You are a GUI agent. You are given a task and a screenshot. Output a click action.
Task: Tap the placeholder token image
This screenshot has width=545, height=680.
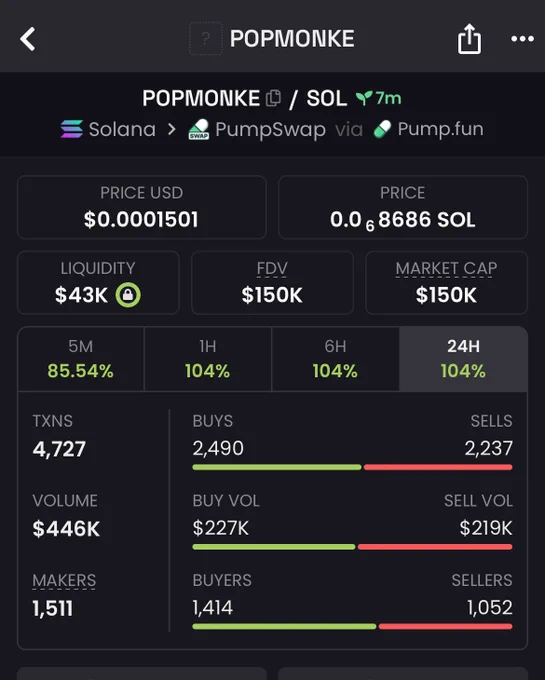tap(206, 39)
